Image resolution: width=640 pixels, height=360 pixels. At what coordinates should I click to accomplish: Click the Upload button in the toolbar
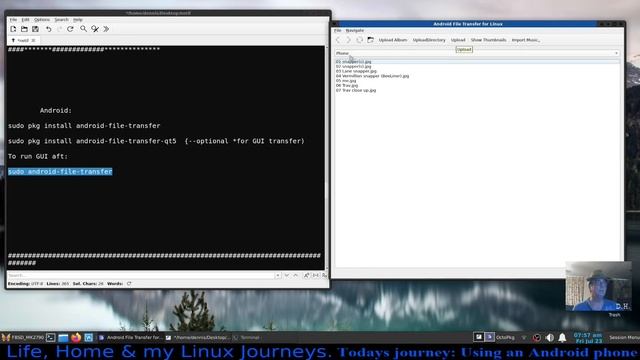(458, 40)
